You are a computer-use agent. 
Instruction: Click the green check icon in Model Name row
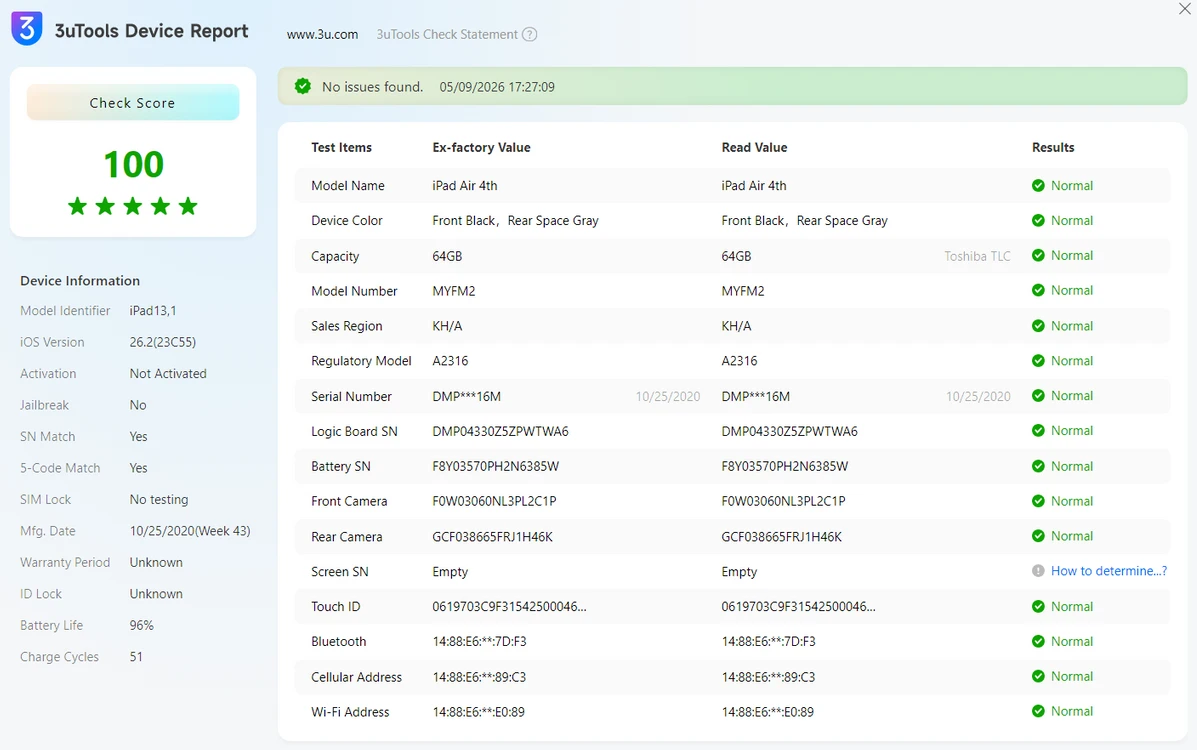tap(1038, 186)
